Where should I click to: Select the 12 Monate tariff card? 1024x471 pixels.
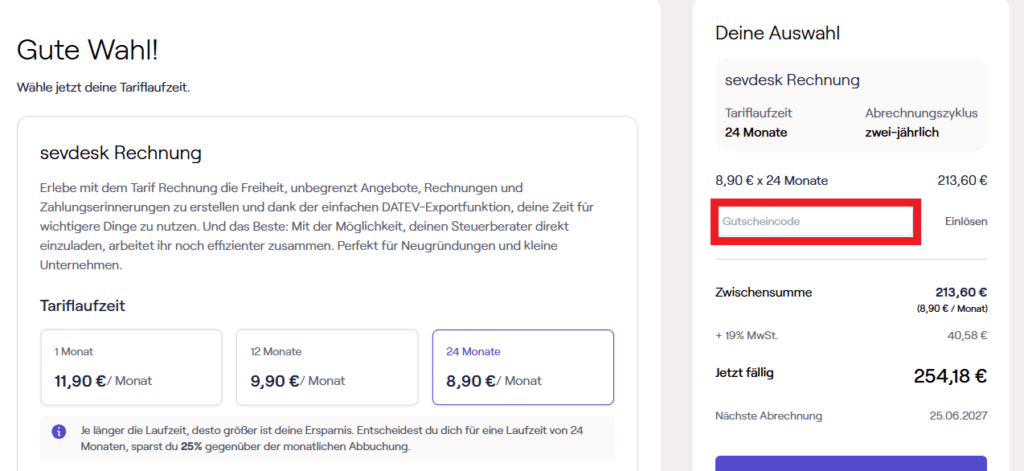point(327,367)
